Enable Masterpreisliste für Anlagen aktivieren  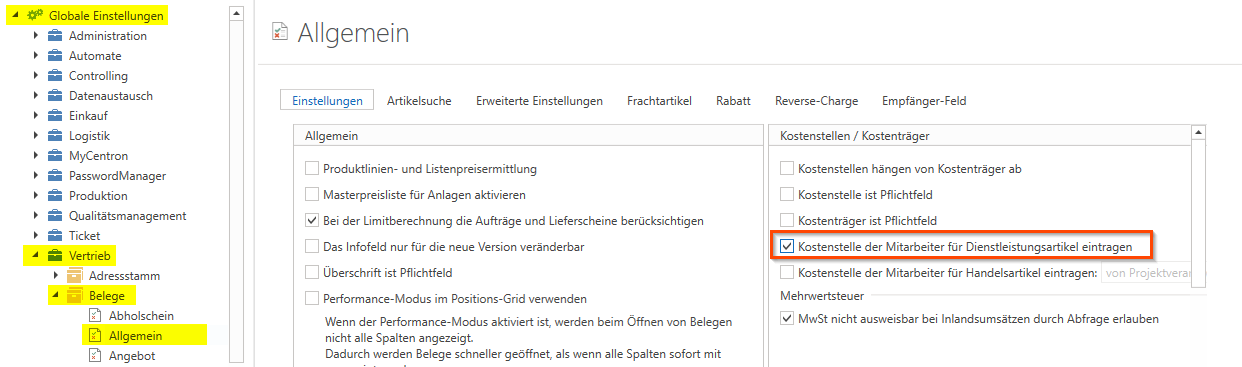click(312, 194)
